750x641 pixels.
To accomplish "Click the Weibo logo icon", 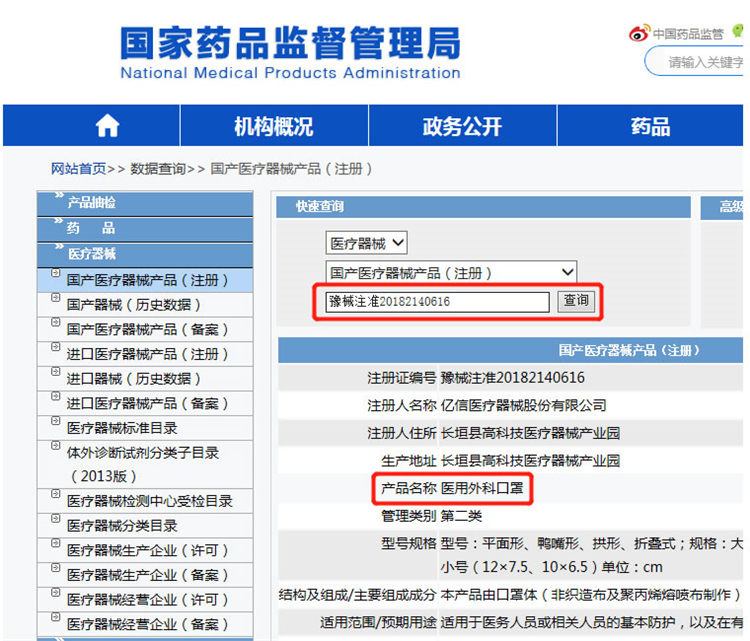I will click(x=639, y=33).
